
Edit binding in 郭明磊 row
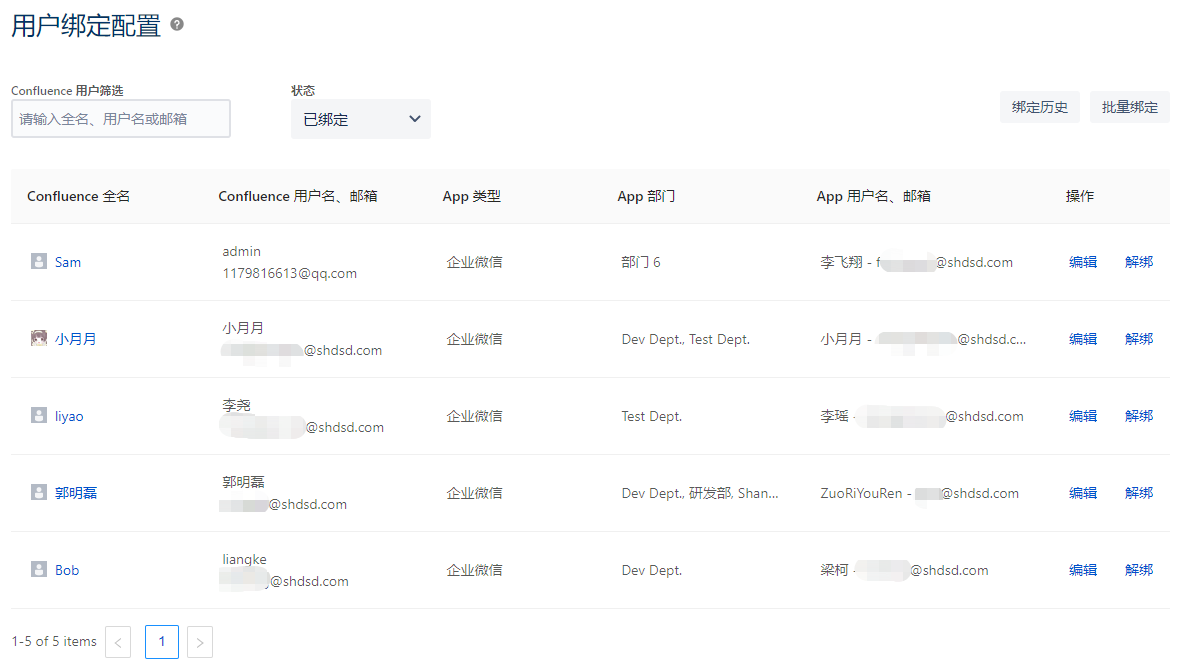1082,493
